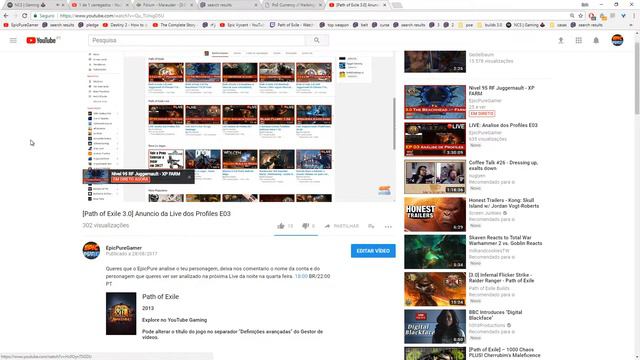
Task: Click the EDITAR VÍDEO button
Action: (x=373, y=251)
